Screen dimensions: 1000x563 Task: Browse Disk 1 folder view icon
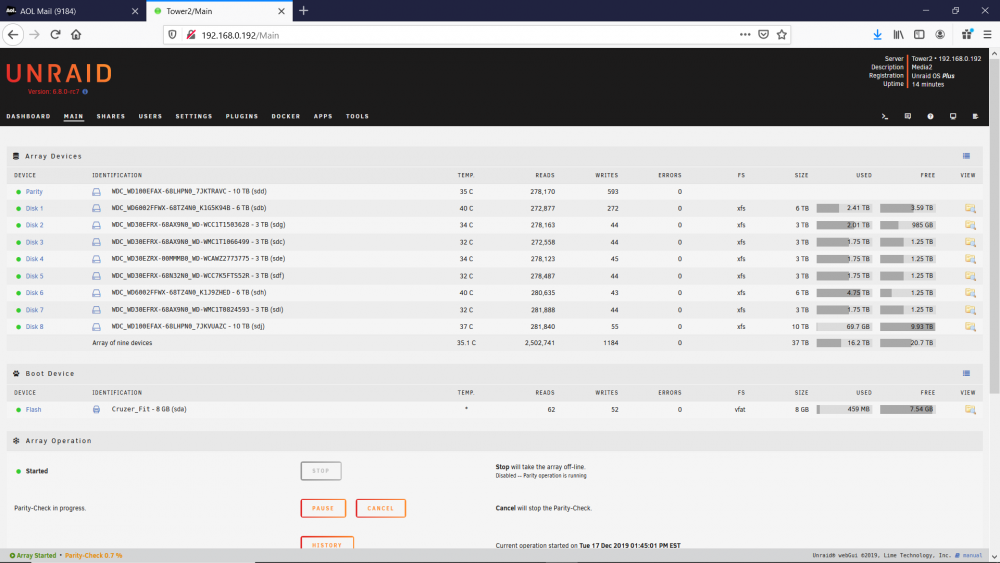[970, 208]
